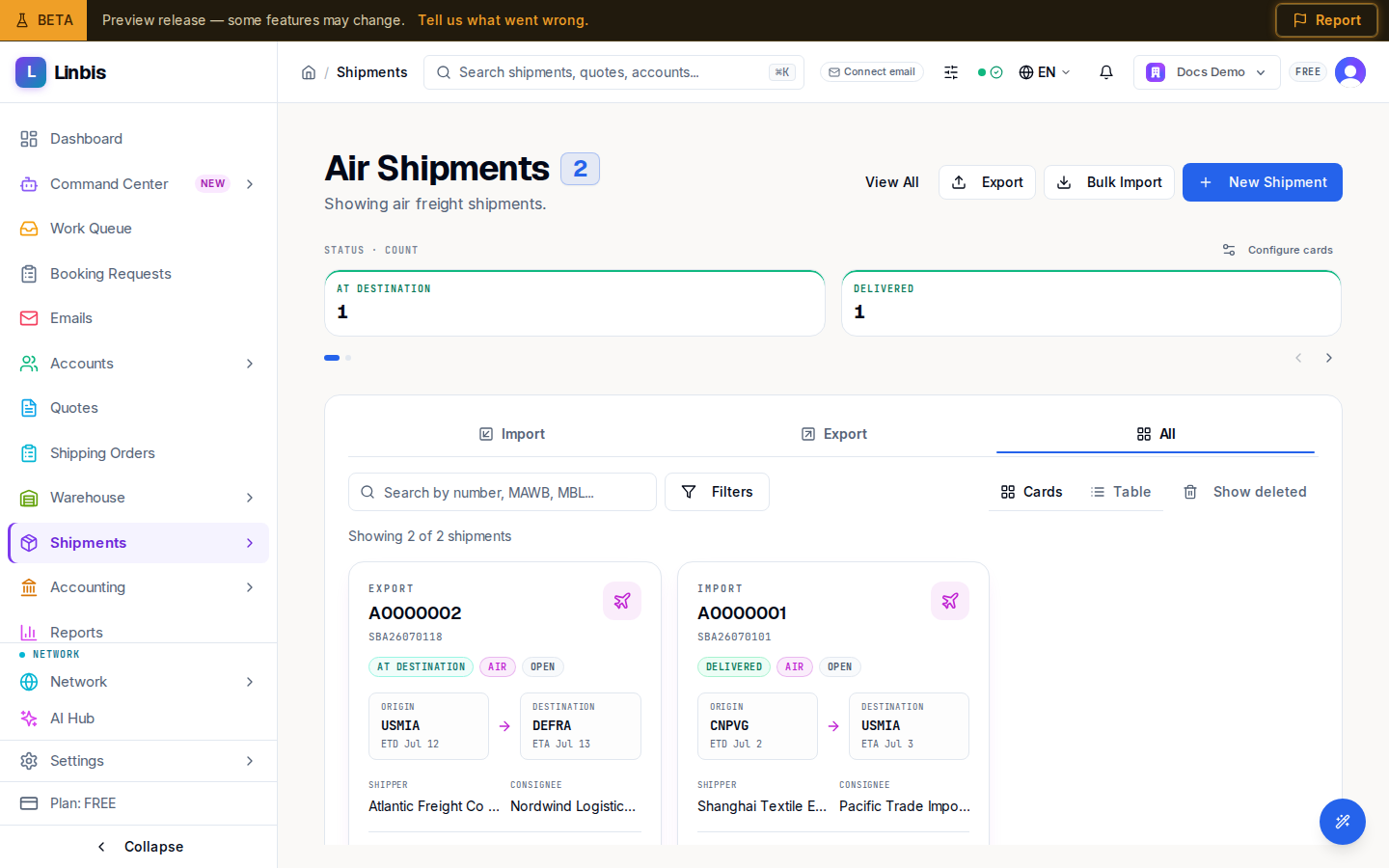Select the Export tab
This screenshot has height=868, width=1389.
pos(834,434)
